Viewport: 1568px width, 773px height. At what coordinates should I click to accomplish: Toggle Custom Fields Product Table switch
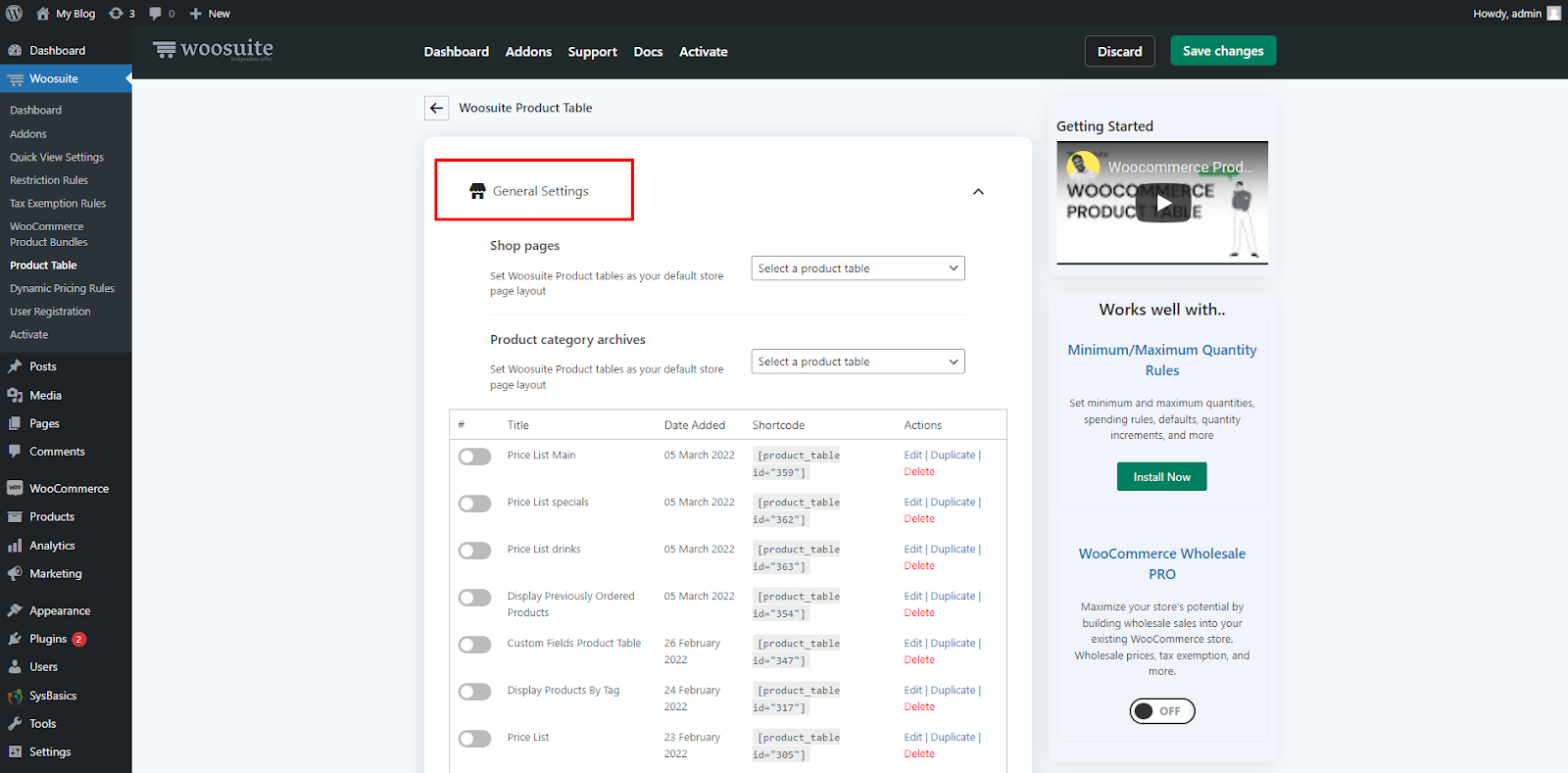475,645
